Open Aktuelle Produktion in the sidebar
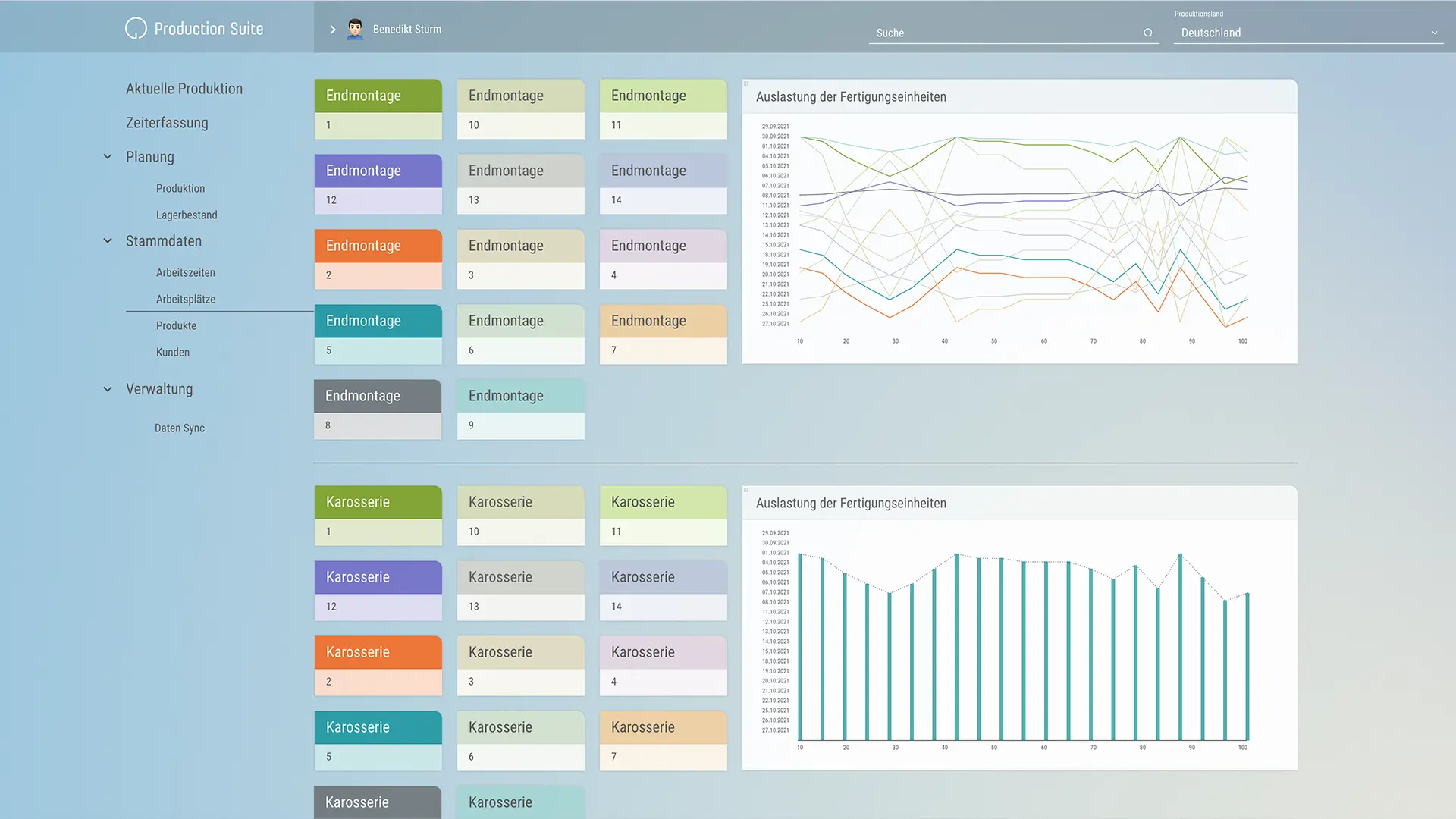Image resolution: width=1456 pixels, height=819 pixels. (x=184, y=89)
